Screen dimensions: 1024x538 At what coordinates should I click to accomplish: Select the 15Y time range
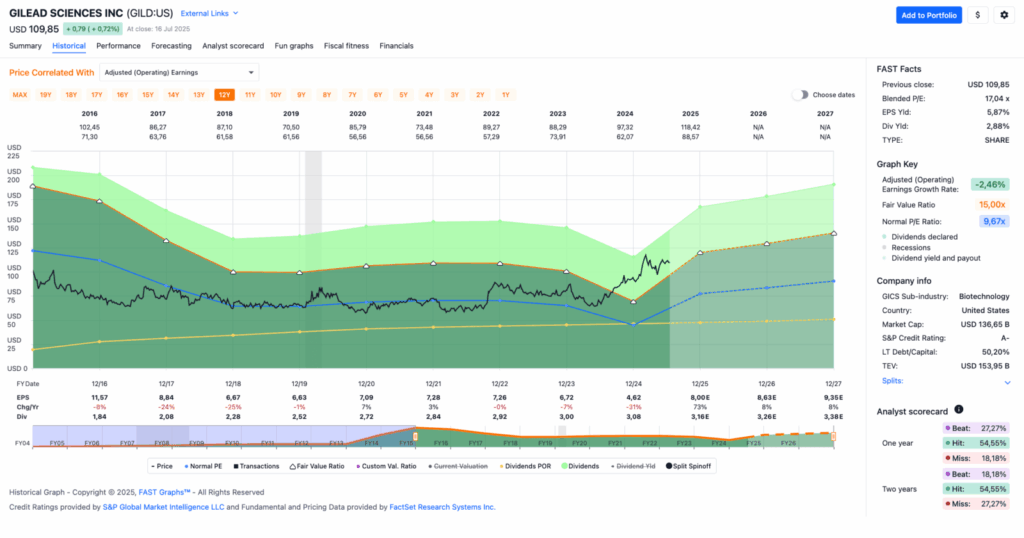[x=148, y=95]
